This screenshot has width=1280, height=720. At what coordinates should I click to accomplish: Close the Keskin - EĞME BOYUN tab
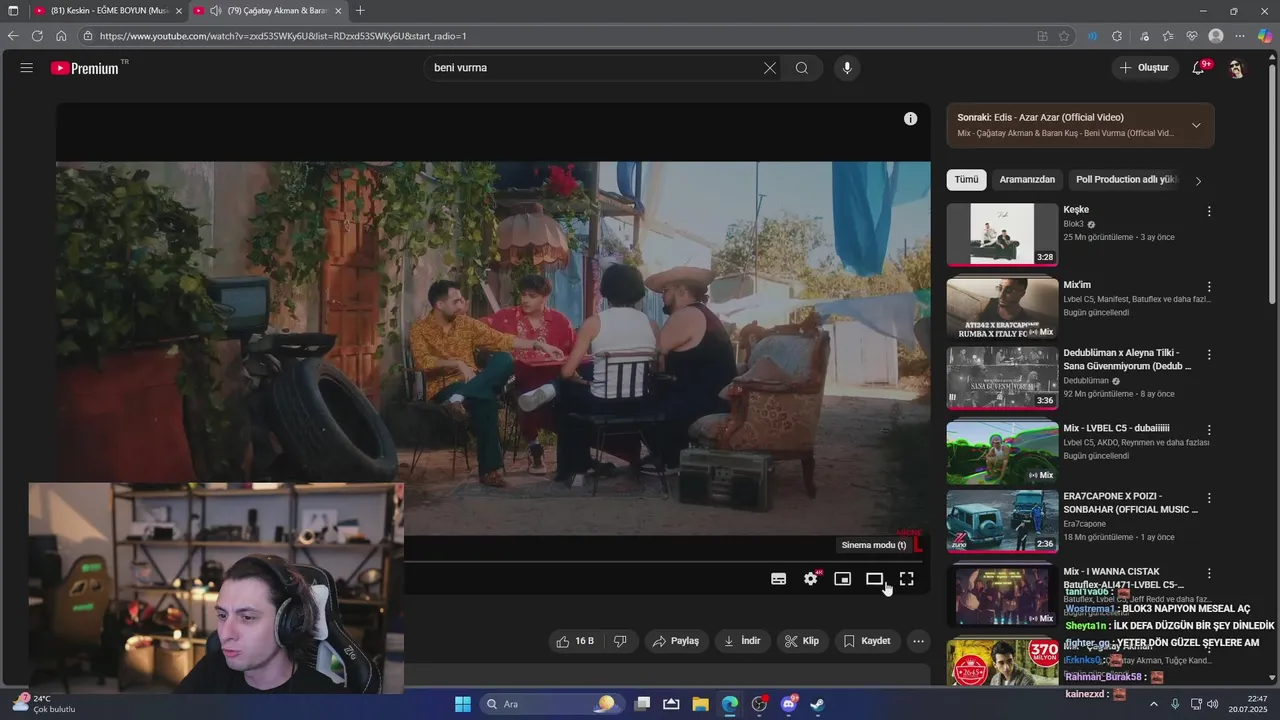179,11
